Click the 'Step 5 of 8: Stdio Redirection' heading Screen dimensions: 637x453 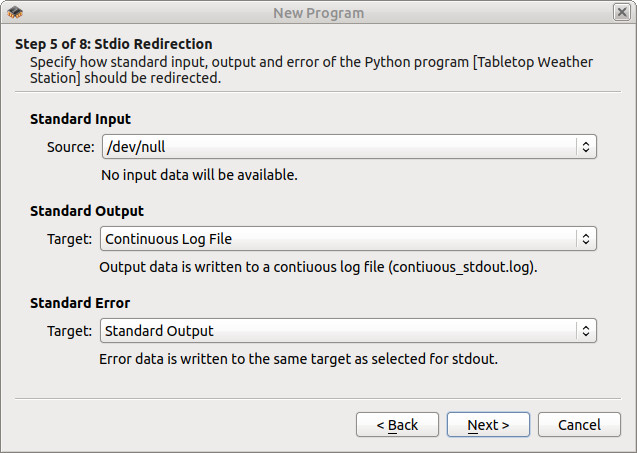tap(114, 44)
